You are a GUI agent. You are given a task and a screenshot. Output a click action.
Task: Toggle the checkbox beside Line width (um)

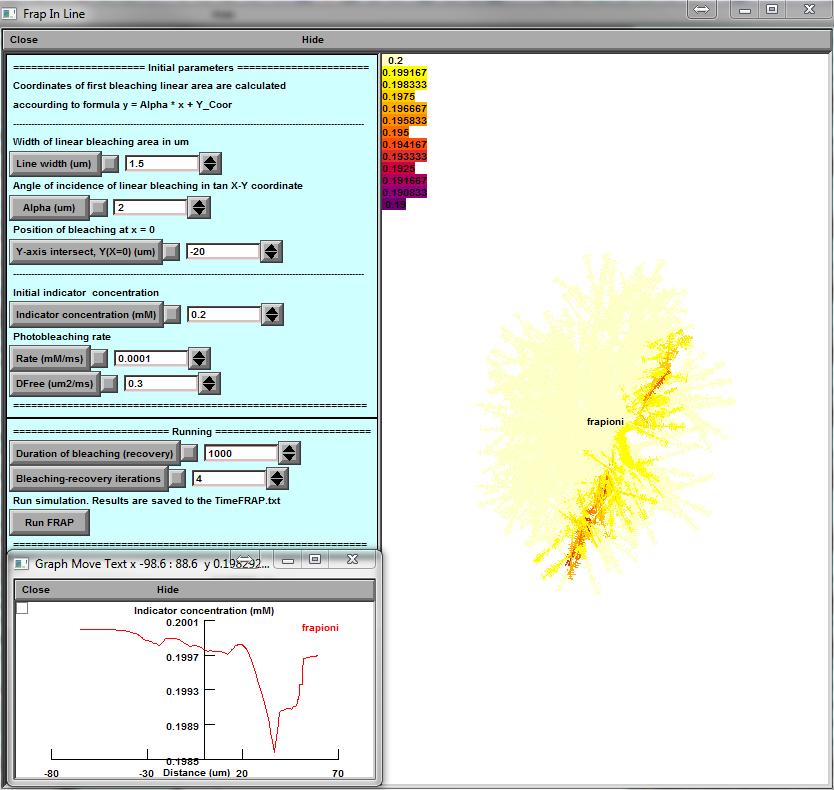click(x=110, y=163)
